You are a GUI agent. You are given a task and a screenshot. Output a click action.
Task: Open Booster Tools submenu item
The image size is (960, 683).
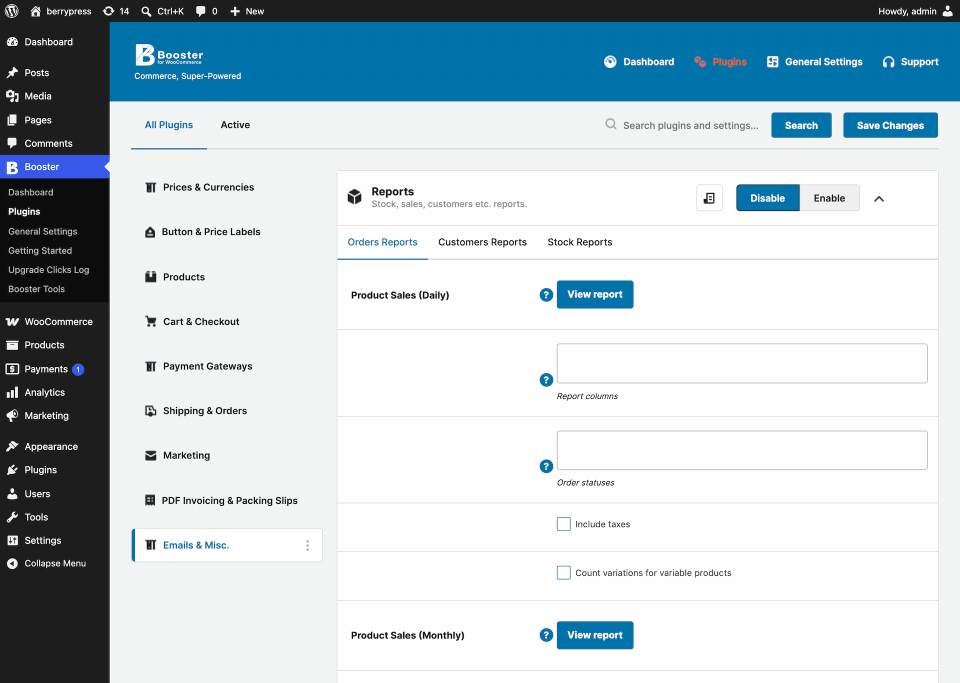[x=37, y=289]
